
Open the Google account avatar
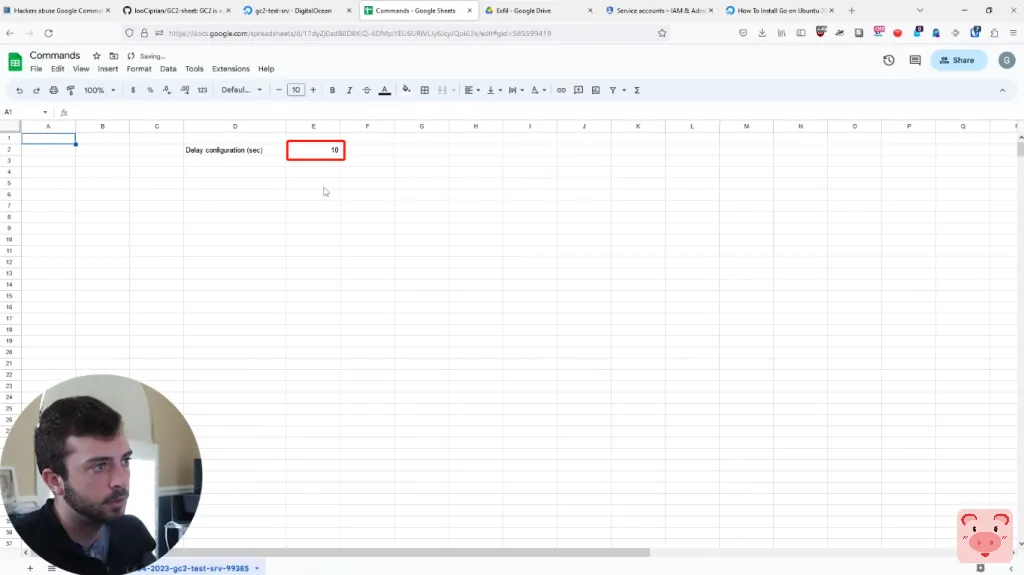point(1006,60)
